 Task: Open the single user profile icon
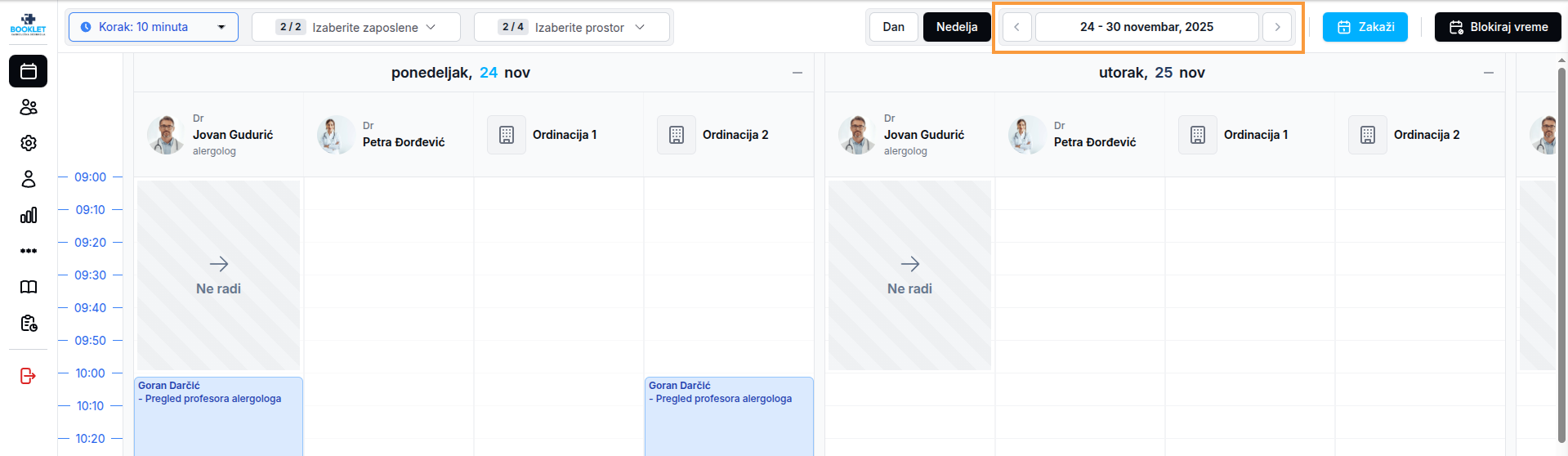[x=29, y=179]
